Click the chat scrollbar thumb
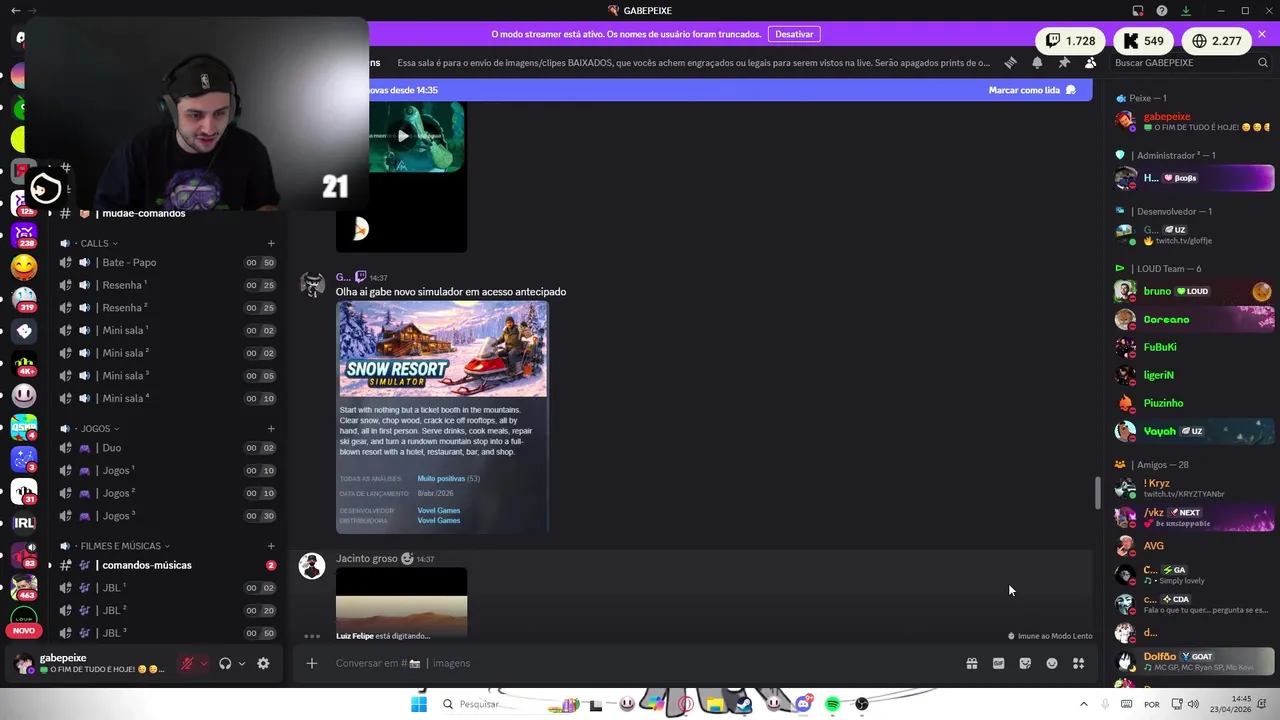This screenshot has height=720, width=1280. coord(1097,493)
